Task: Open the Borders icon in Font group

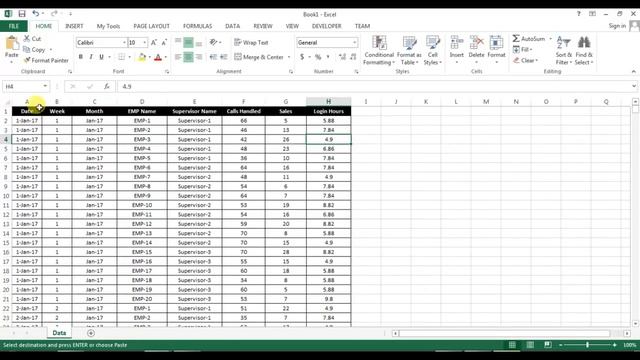Action: 122,57
